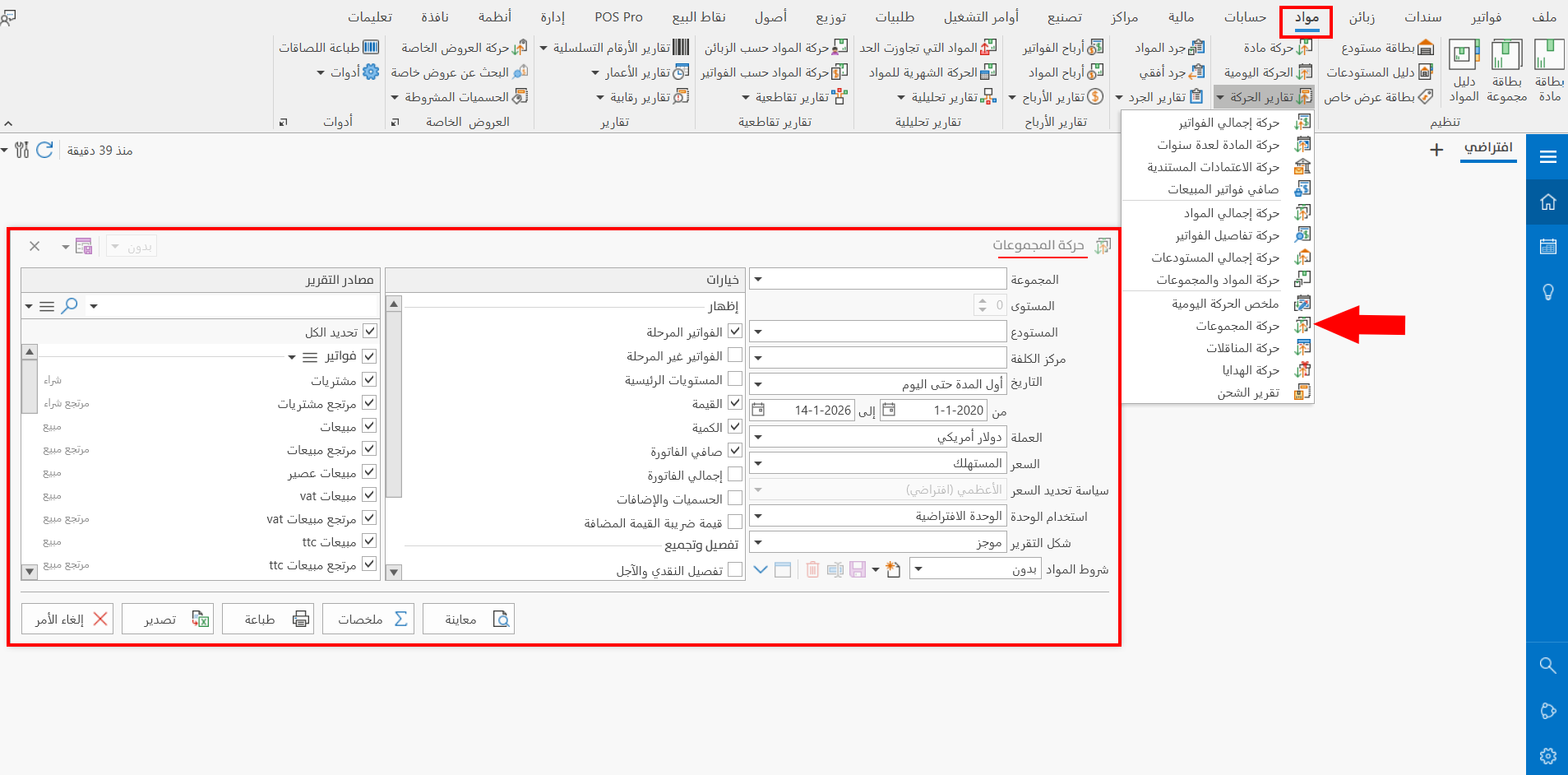
Task: Uncheck the الفواتير المرحلة checkbox
Action: 736,332
